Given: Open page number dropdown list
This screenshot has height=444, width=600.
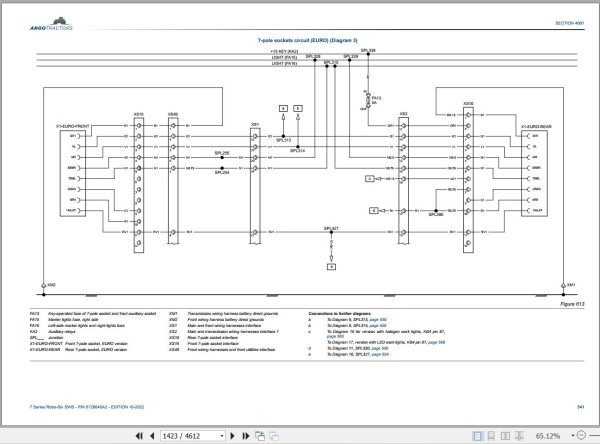Looking at the screenshot, I should (222, 436).
